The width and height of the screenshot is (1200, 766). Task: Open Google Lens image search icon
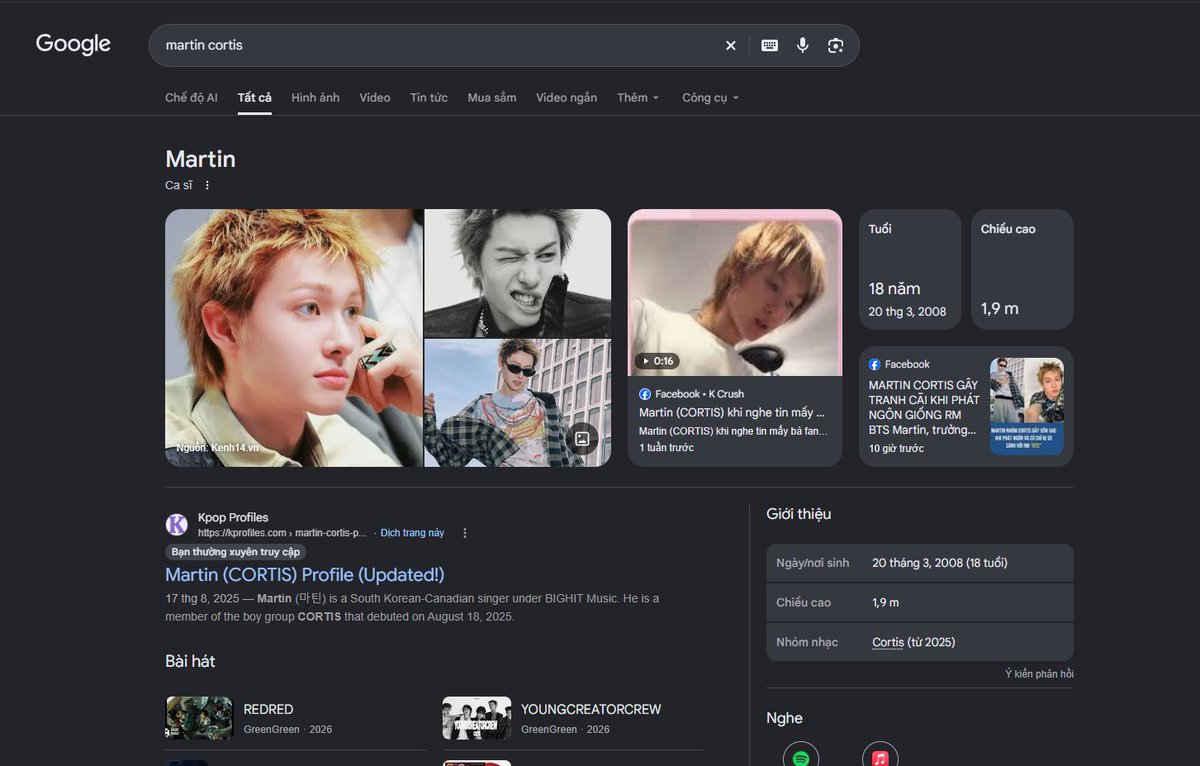point(836,45)
